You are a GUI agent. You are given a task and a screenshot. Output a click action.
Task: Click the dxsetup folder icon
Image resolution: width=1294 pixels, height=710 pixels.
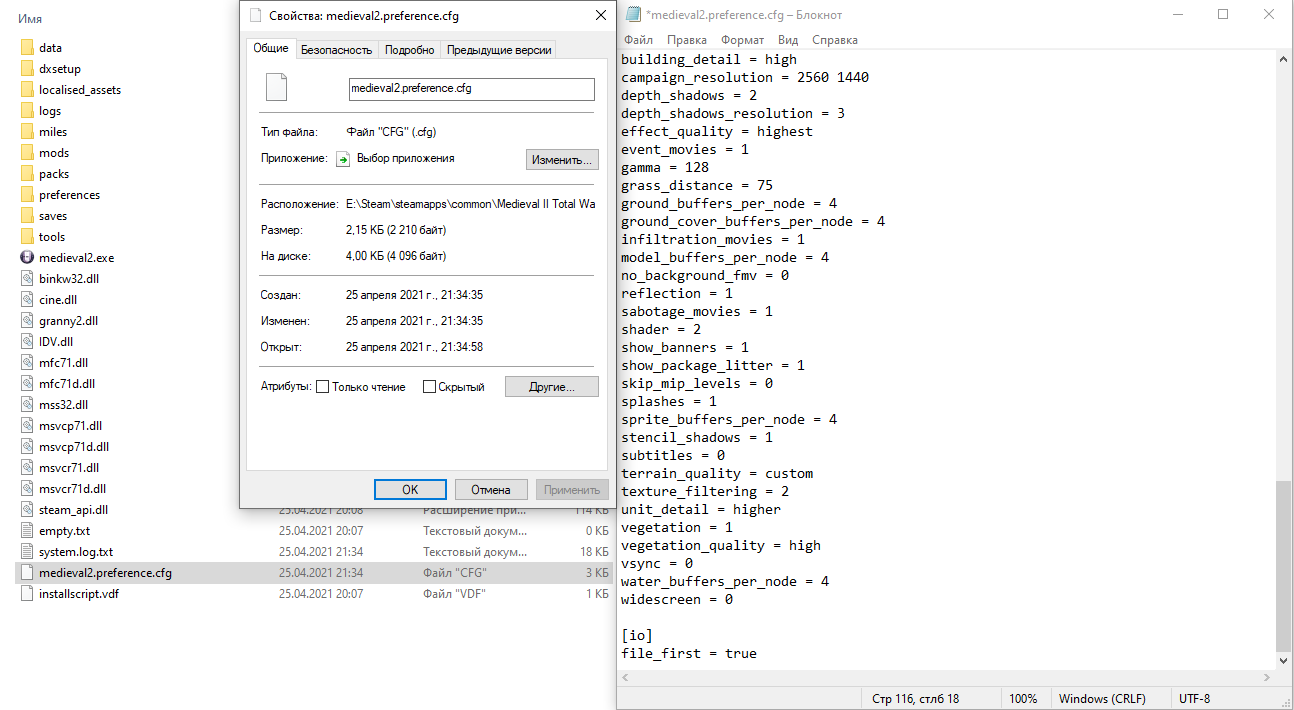coord(27,69)
